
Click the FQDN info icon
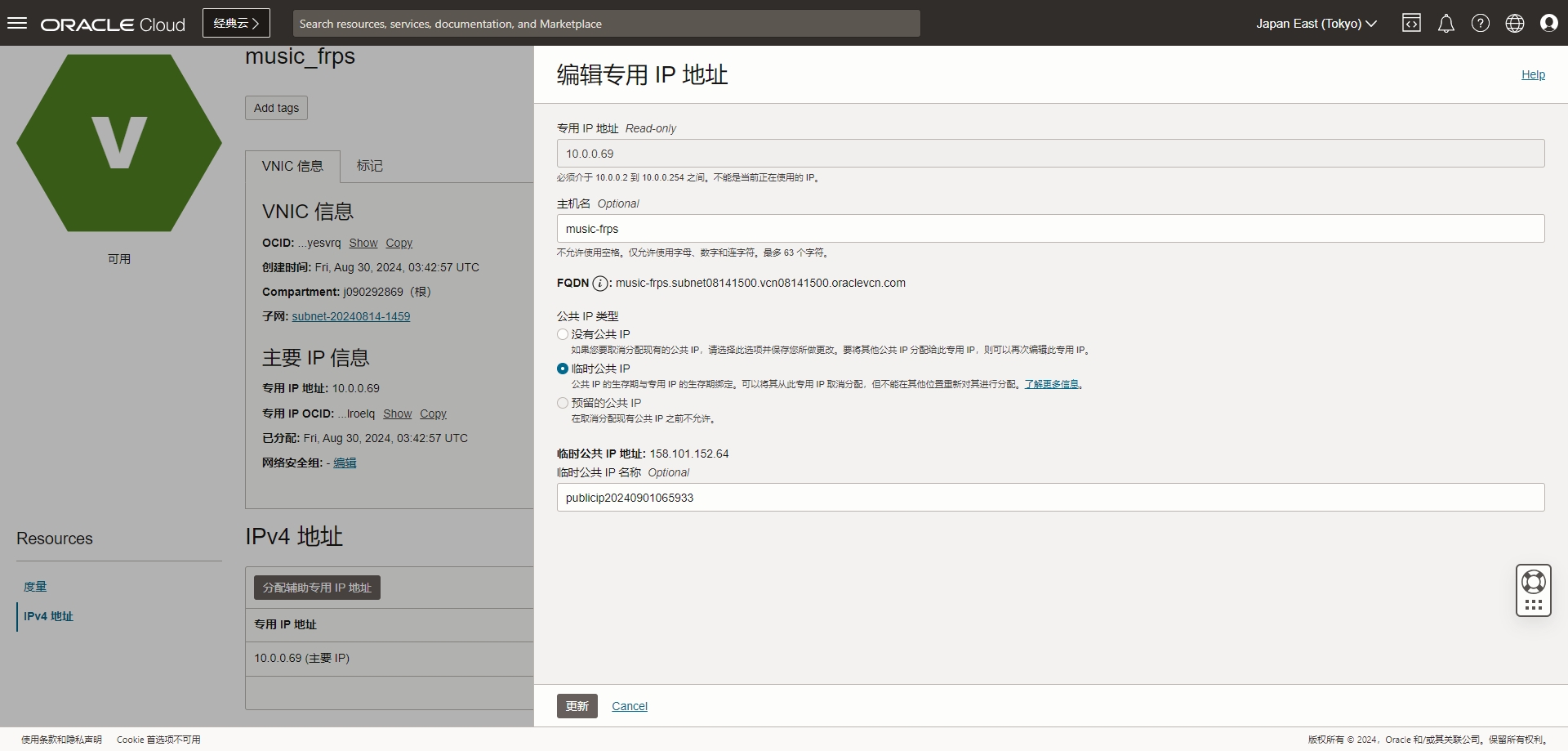tap(600, 284)
